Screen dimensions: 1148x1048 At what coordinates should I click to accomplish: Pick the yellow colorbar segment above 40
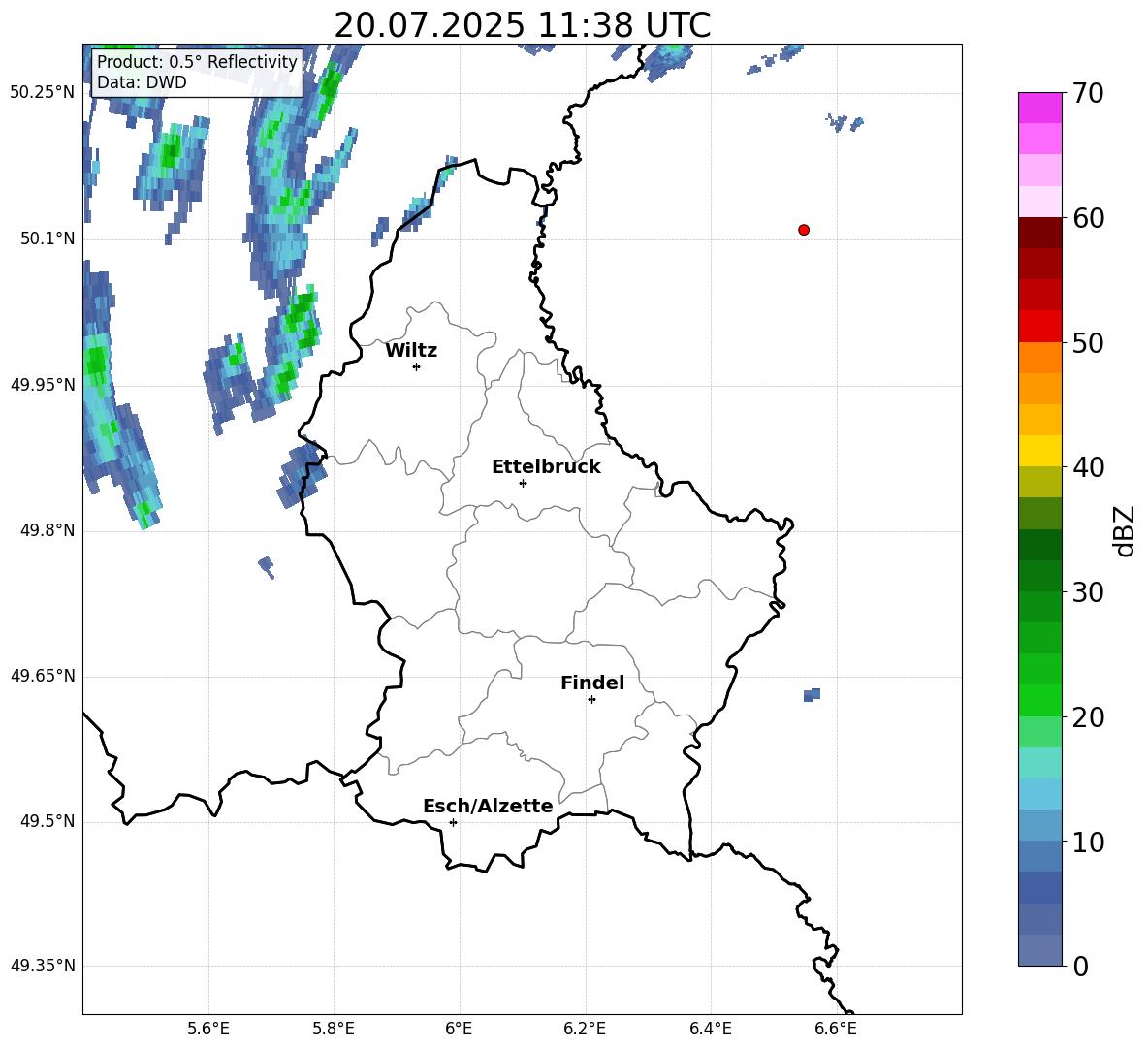tap(1039, 451)
